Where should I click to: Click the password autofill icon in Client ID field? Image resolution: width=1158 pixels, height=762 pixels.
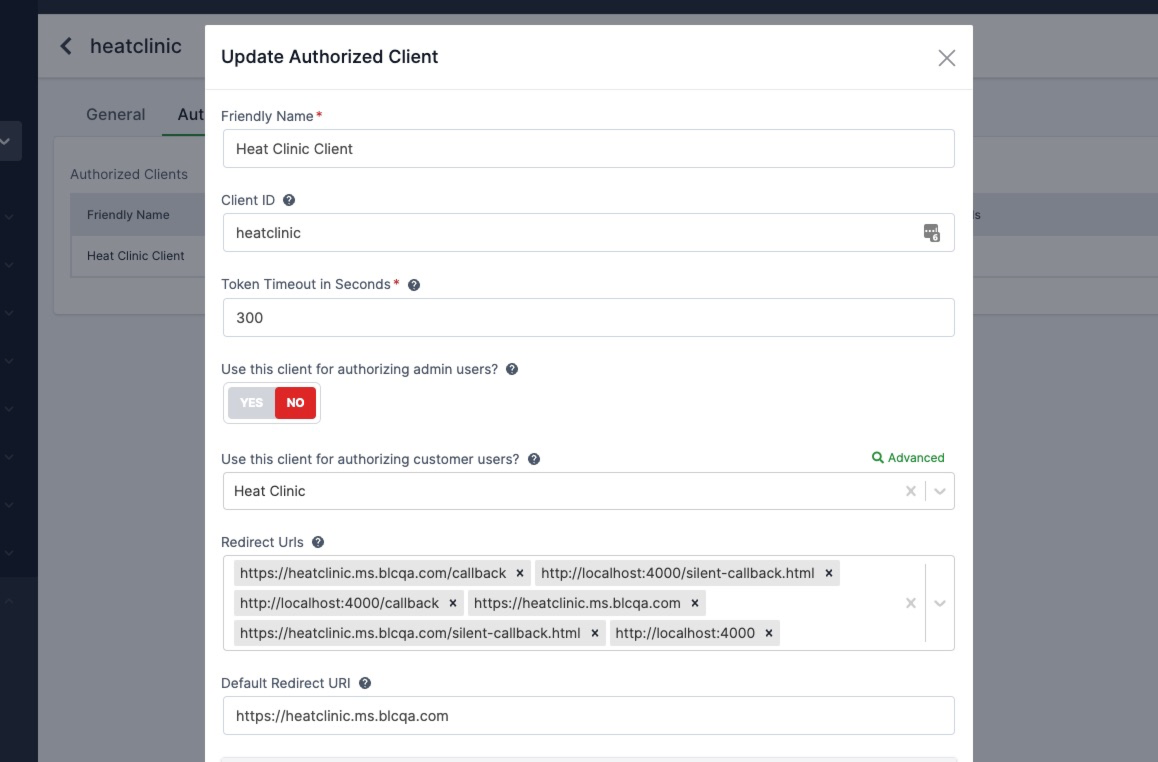pos(932,231)
